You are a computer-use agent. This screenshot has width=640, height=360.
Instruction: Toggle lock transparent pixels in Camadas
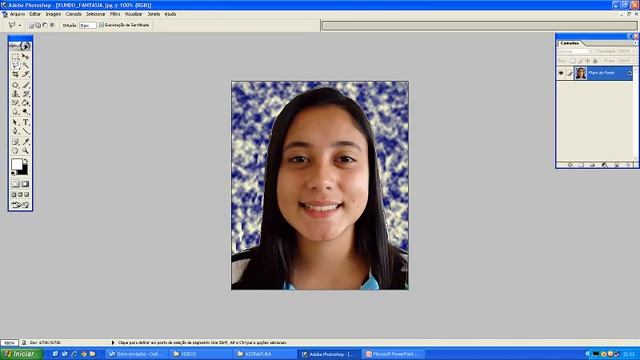click(x=573, y=61)
